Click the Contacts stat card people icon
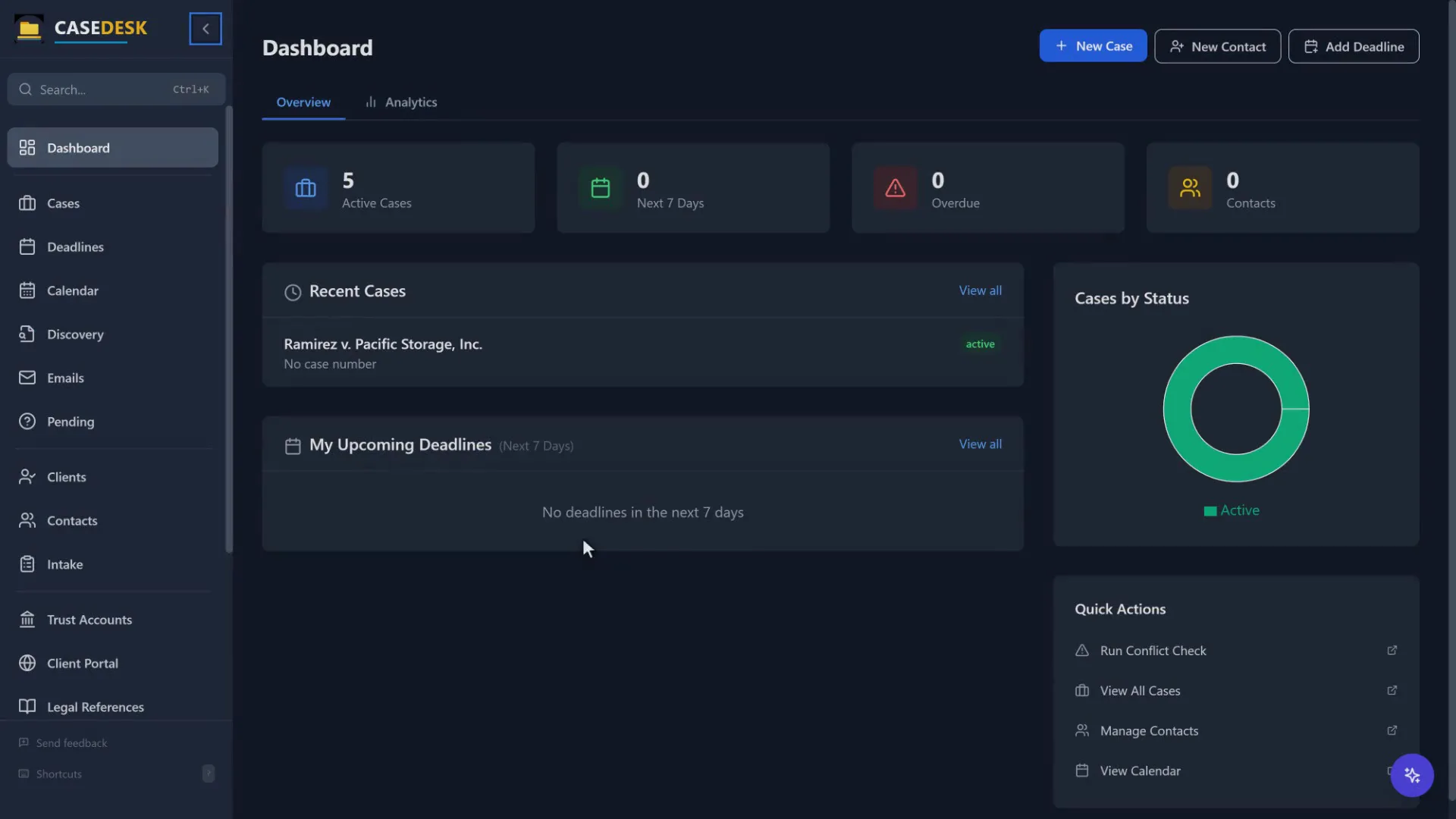The width and height of the screenshot is (1456, 819). 1191,188
